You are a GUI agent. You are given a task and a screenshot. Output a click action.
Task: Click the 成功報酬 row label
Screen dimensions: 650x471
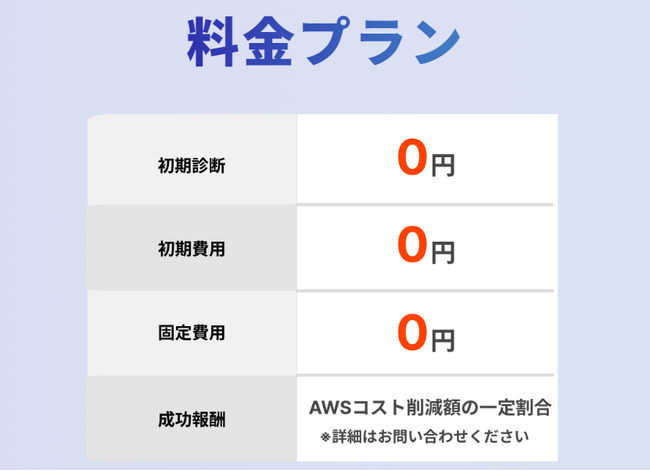[x=191, y=418]
